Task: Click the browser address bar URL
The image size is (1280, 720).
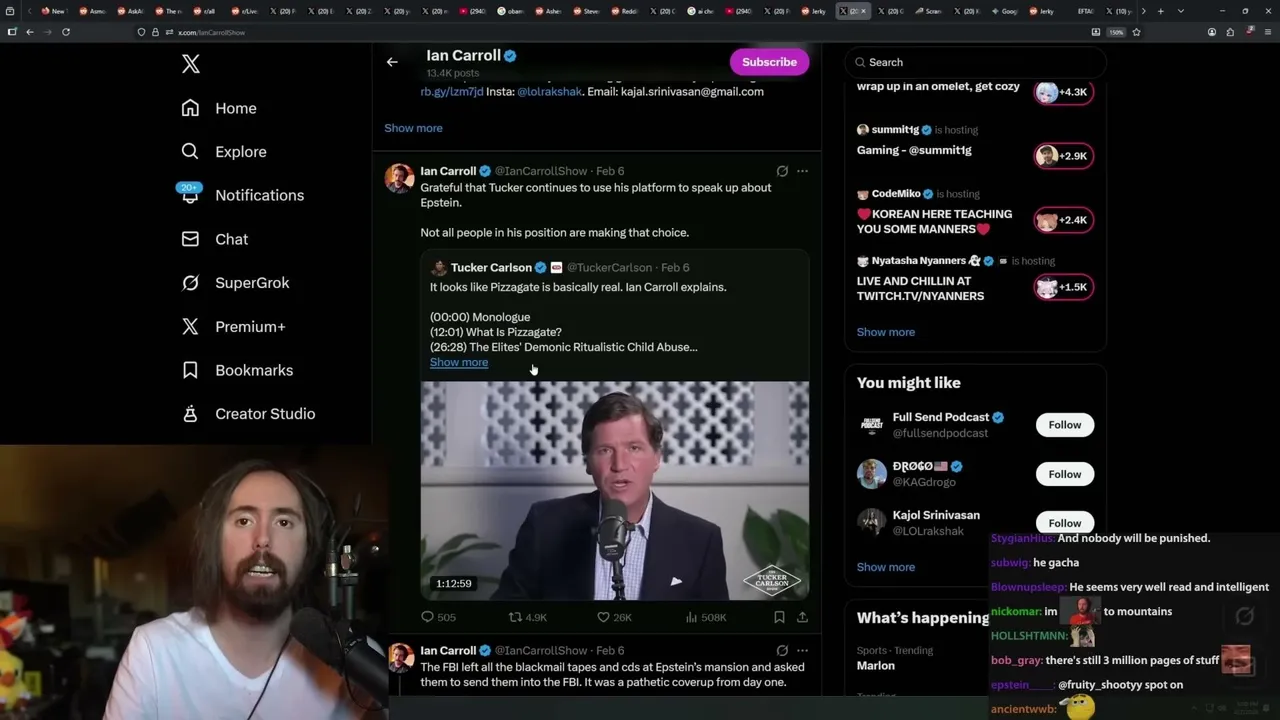Action: tap(211, 32)
